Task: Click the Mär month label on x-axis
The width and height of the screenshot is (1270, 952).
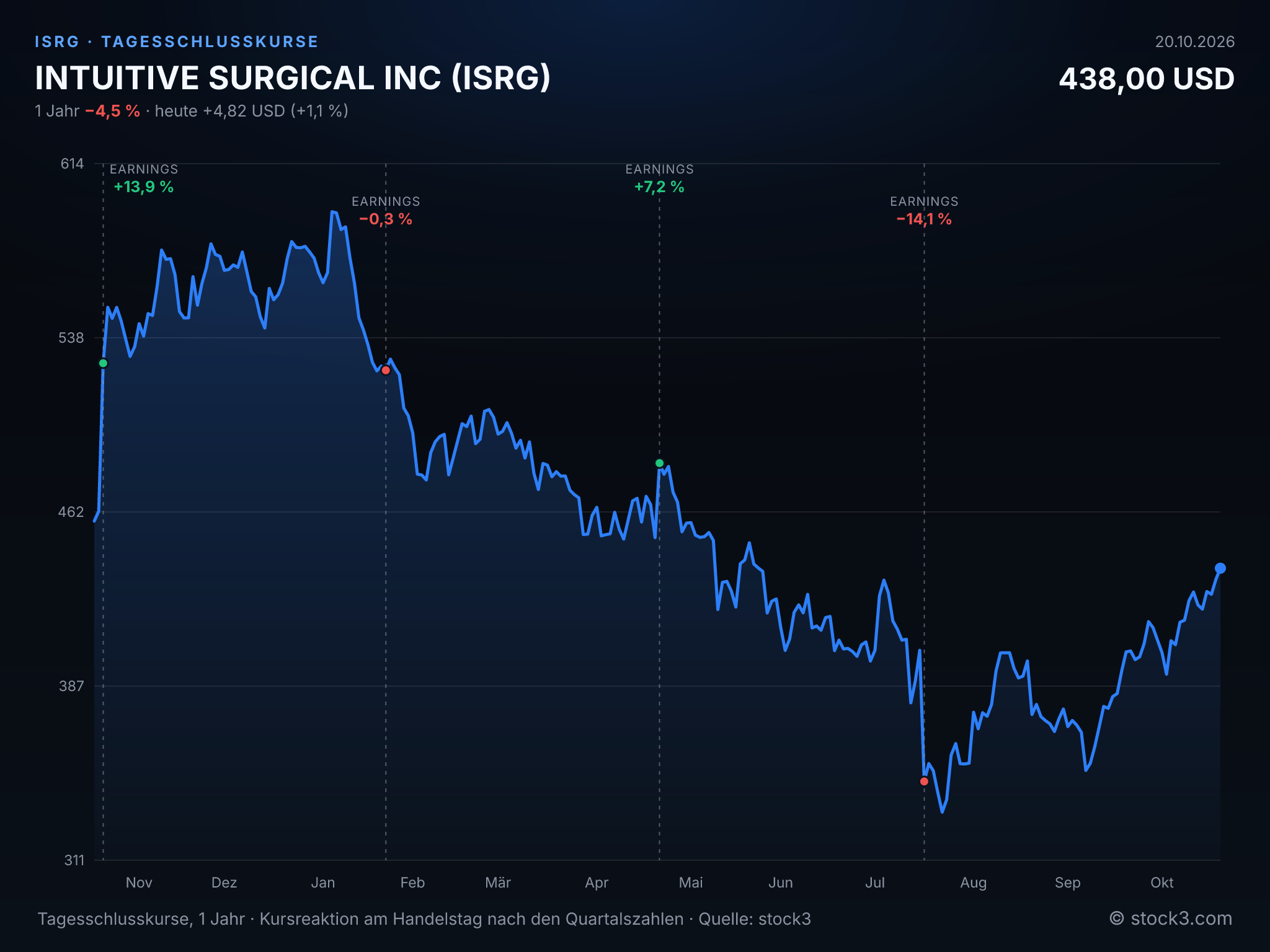Action: point(498,883)
